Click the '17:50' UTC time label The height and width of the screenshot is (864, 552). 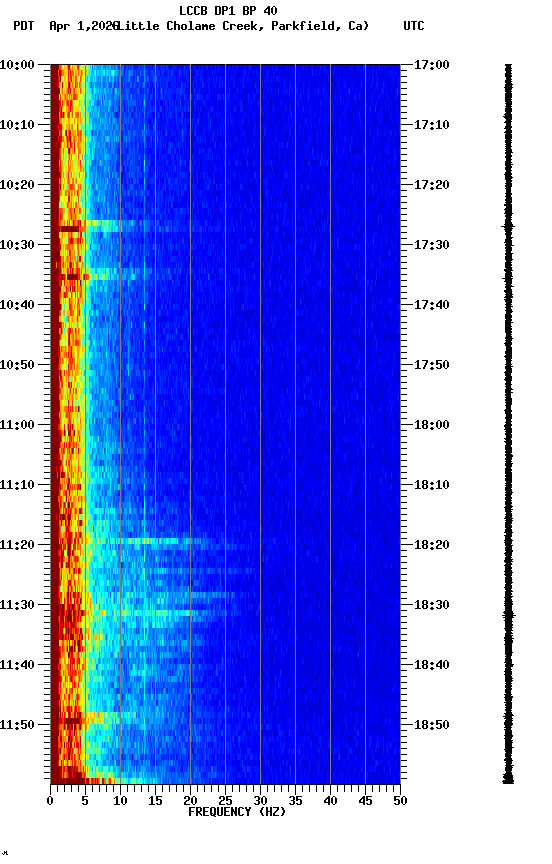(x=431, y=365)
